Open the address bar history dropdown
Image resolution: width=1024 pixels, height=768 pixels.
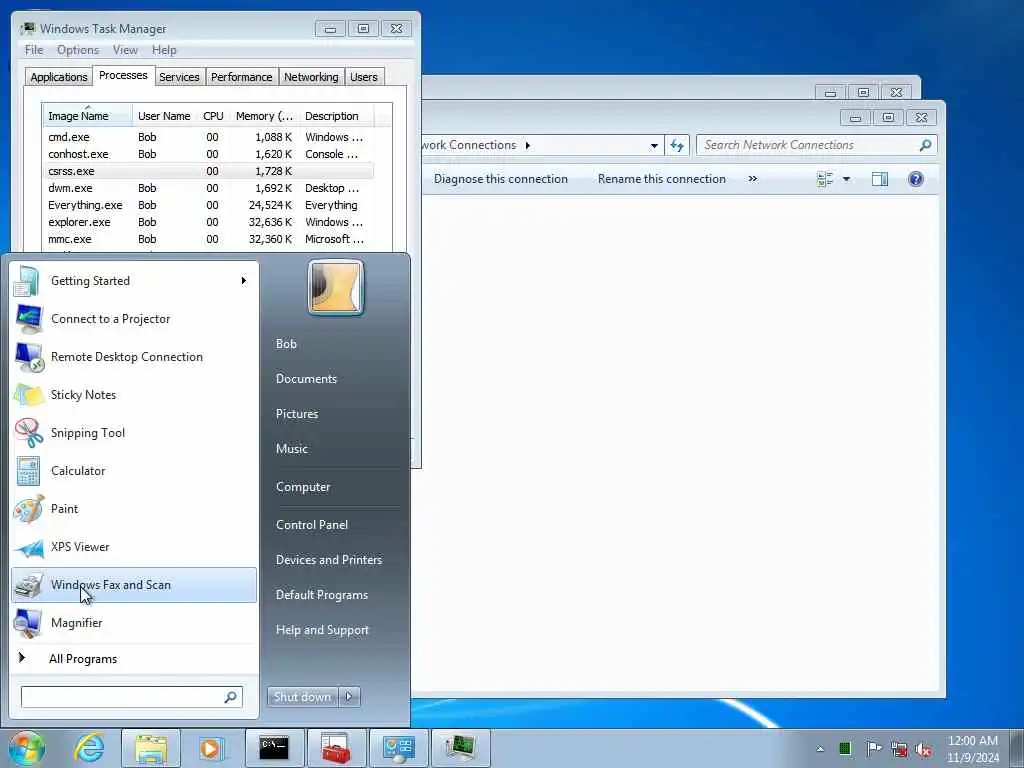tap(654, 146)
